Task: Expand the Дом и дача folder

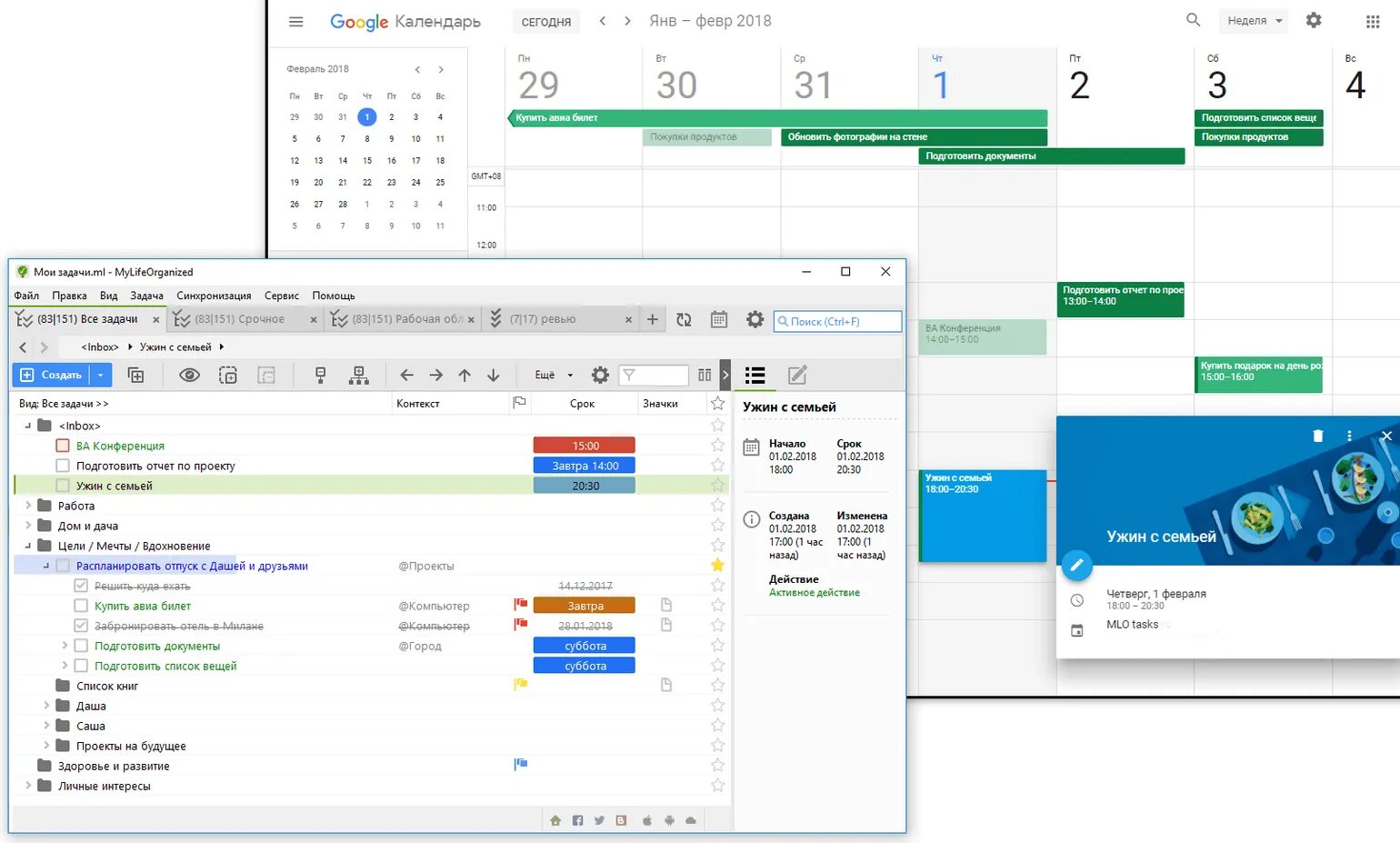Action: pyautogui.click(x=28, y=526)
